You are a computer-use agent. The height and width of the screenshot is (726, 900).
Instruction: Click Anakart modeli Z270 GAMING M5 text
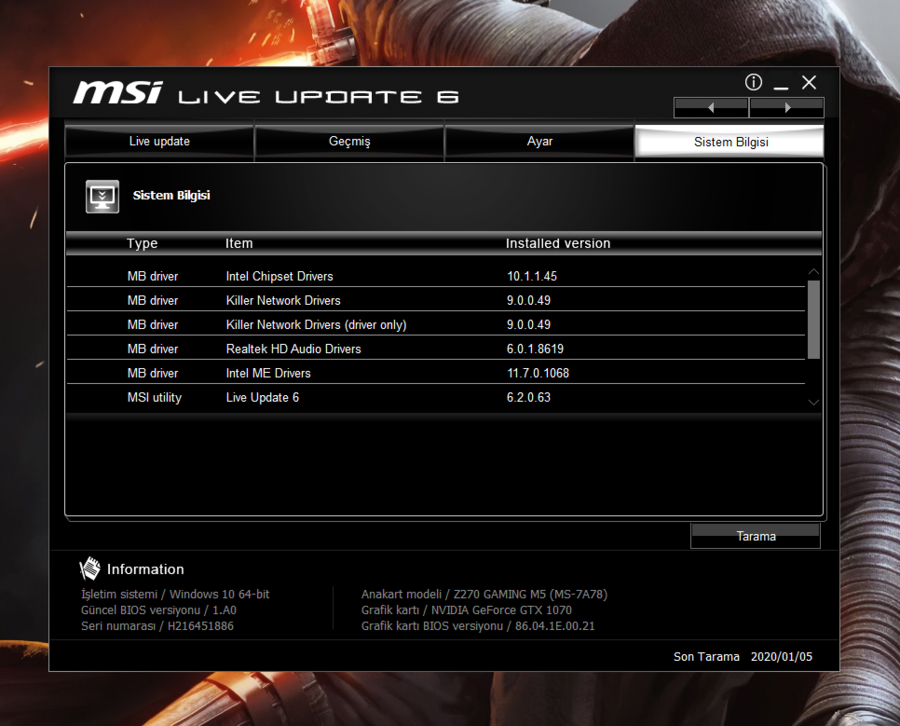[x=484, y=594]
